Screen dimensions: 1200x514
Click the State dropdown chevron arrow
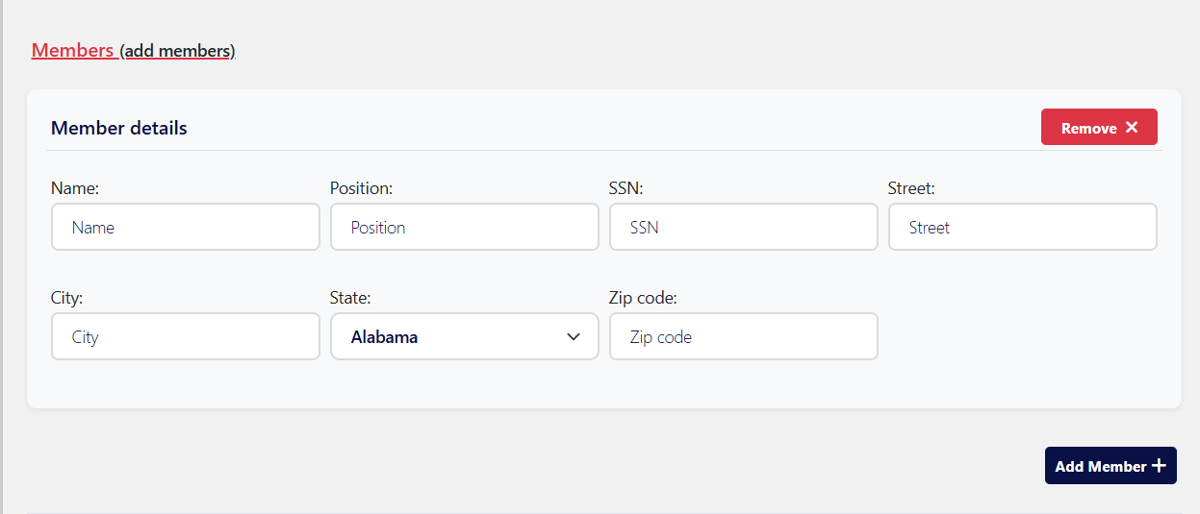pyautogui.click(x=574, y=337)
